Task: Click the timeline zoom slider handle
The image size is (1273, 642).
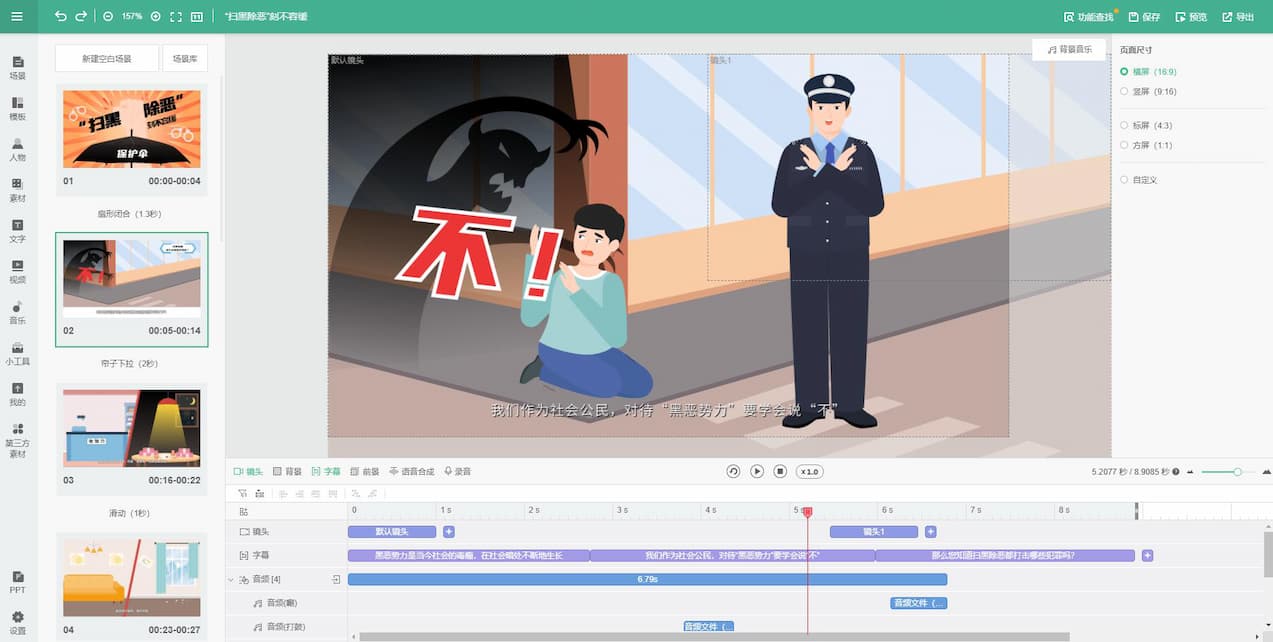Action: tap(1237, 471)
